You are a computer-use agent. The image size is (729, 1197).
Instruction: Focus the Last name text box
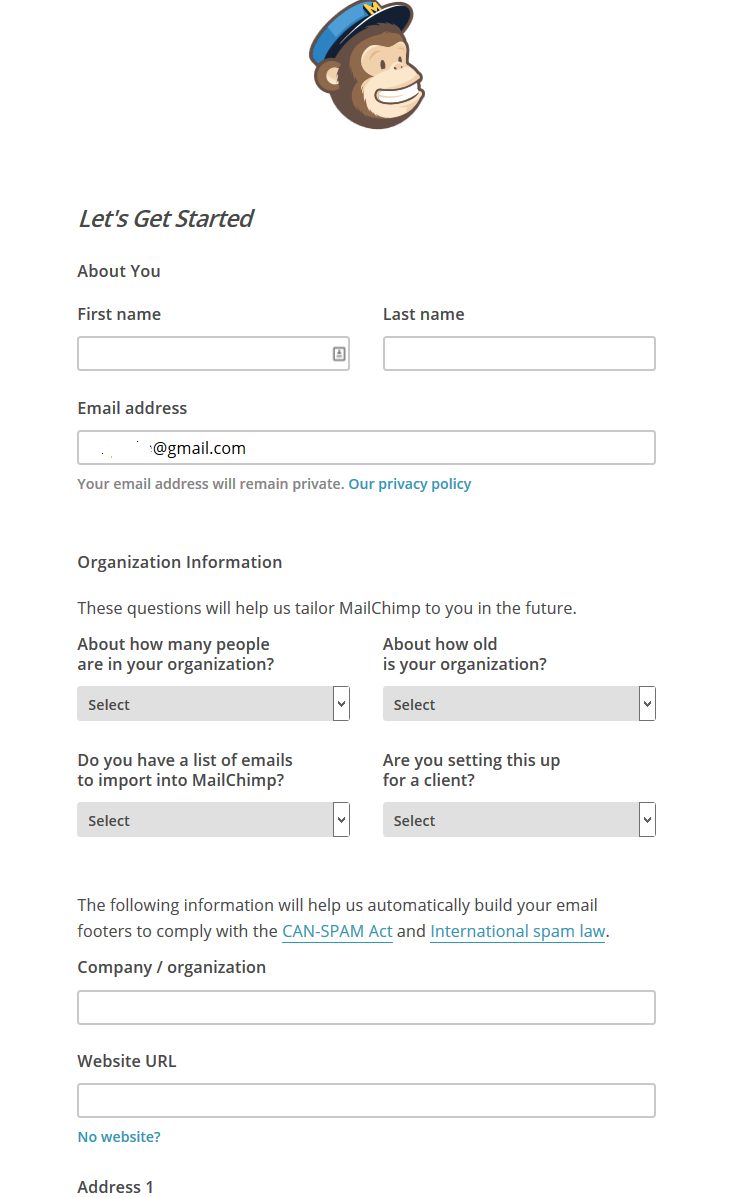(519, 354)
